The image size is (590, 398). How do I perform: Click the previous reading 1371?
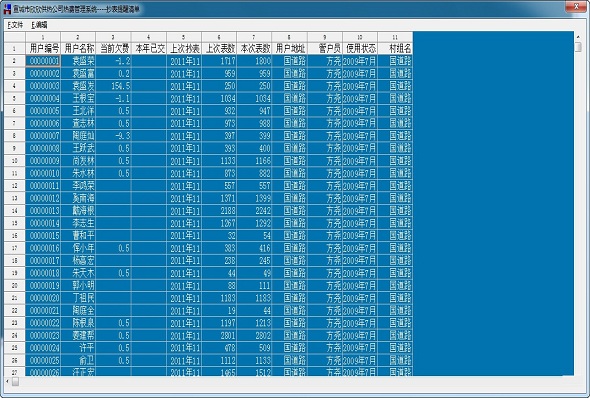pyautogui.click(x=219, y=198)
